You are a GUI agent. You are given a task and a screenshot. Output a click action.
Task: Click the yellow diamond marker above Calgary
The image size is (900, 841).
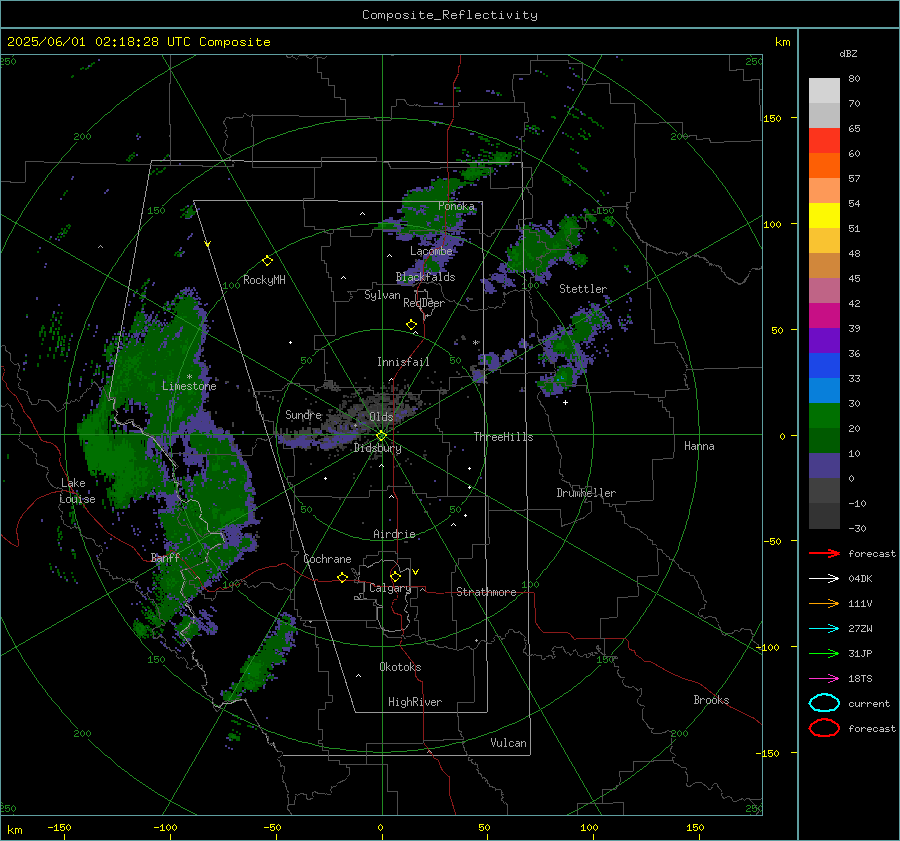(x=395, y=576)
